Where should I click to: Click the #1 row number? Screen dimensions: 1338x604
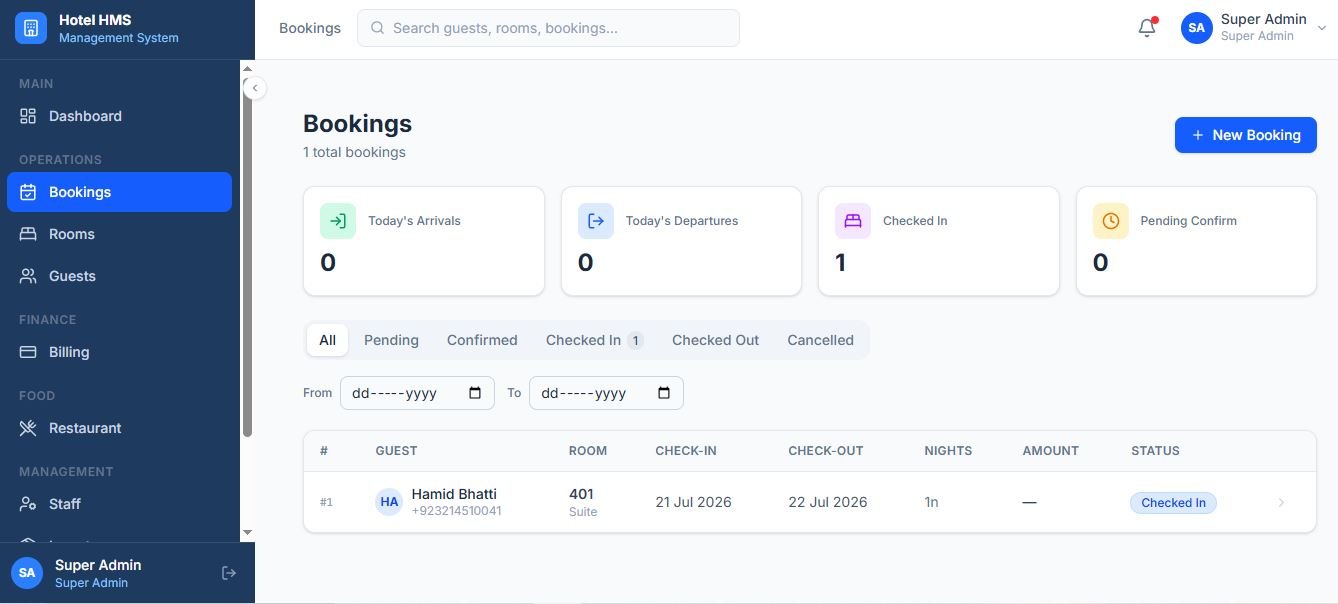coord(326,502)
